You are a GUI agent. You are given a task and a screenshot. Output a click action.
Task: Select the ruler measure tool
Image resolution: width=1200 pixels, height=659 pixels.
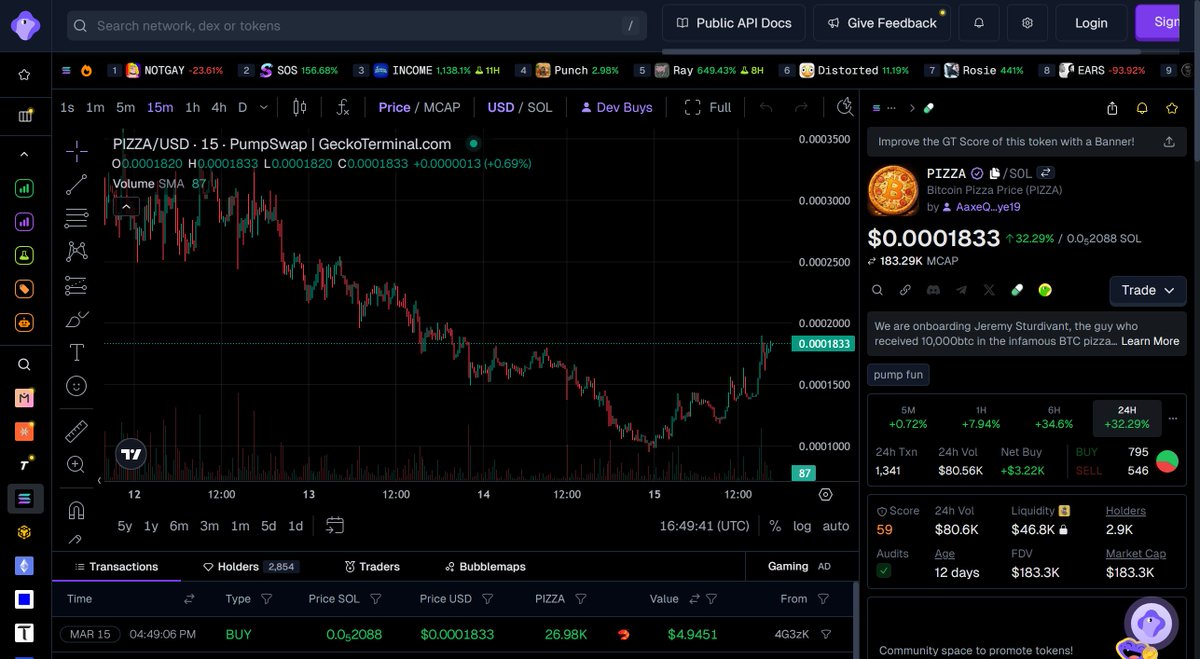point(77,431)
